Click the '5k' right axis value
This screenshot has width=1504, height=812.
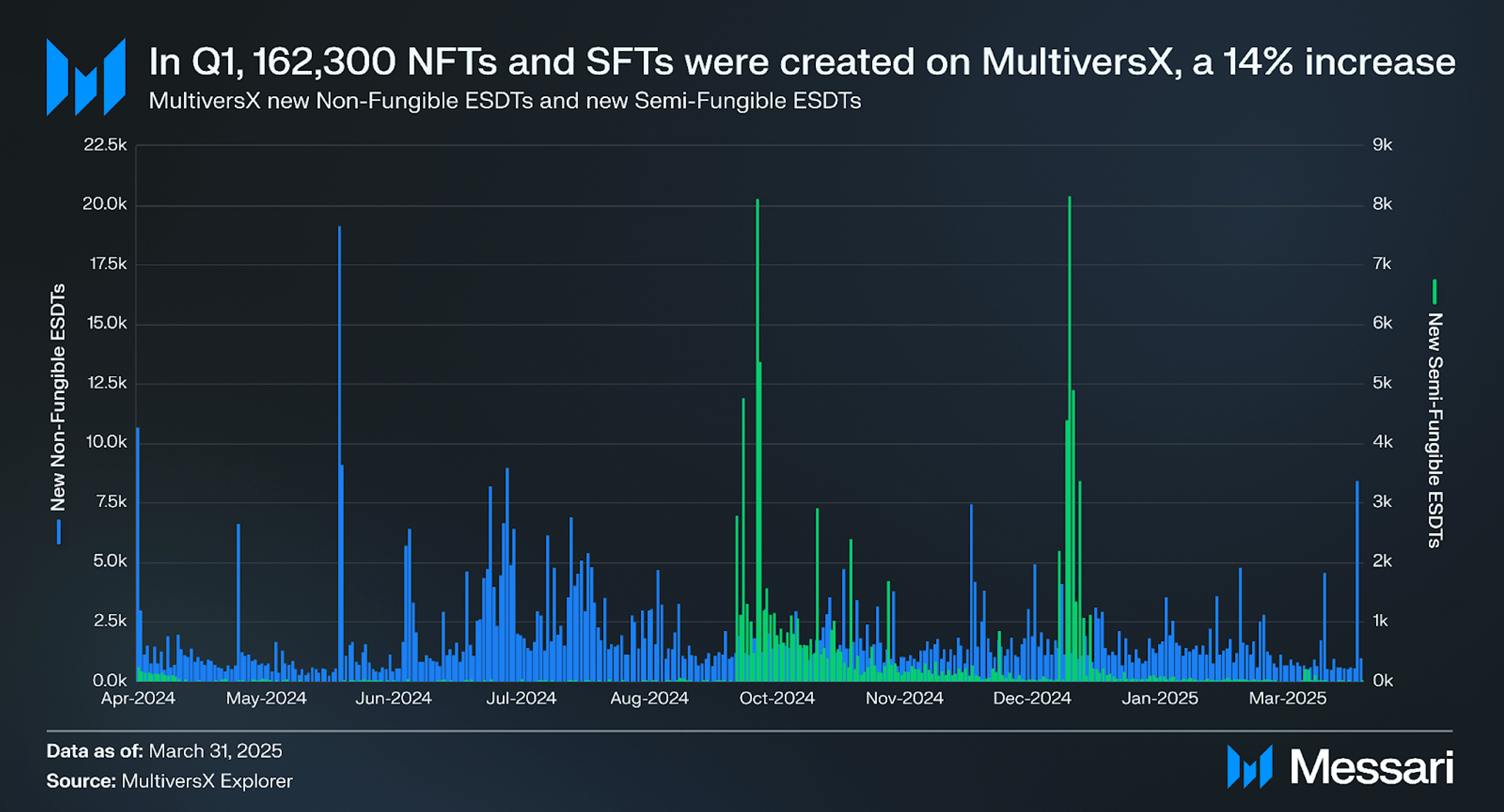point(1383,382)
